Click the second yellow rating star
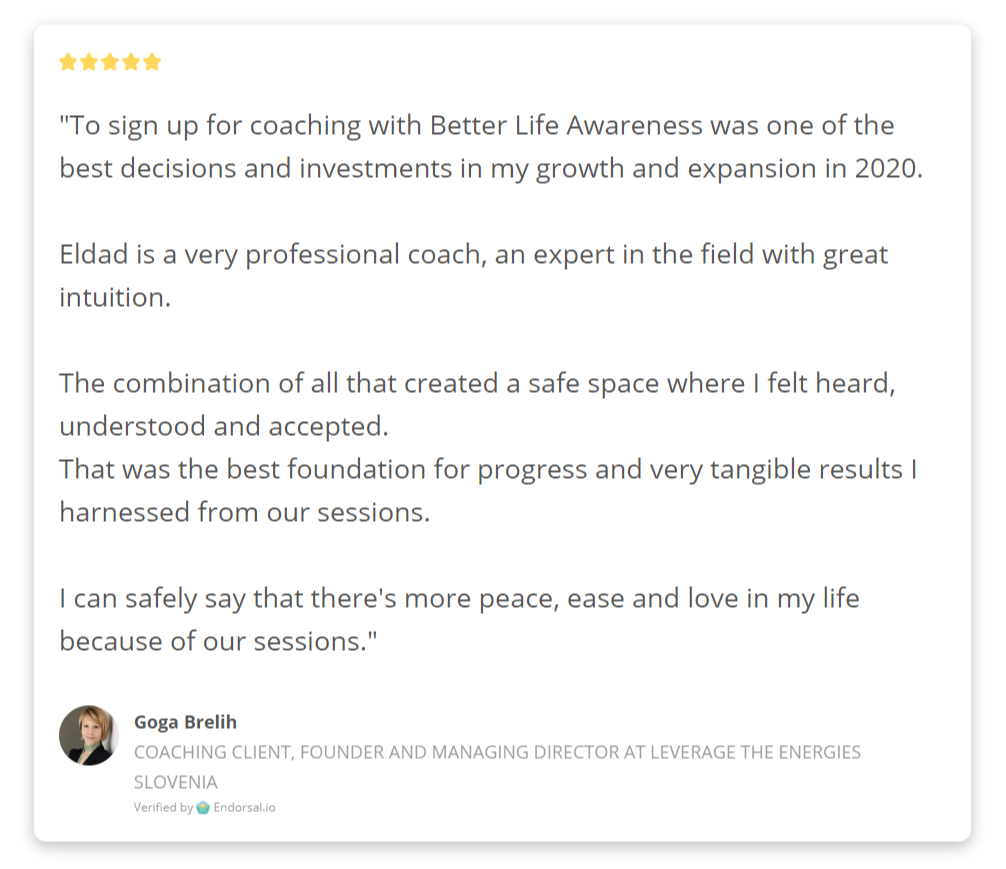The height and width of the screenshot is (869, 1006). tap(89, 62)
